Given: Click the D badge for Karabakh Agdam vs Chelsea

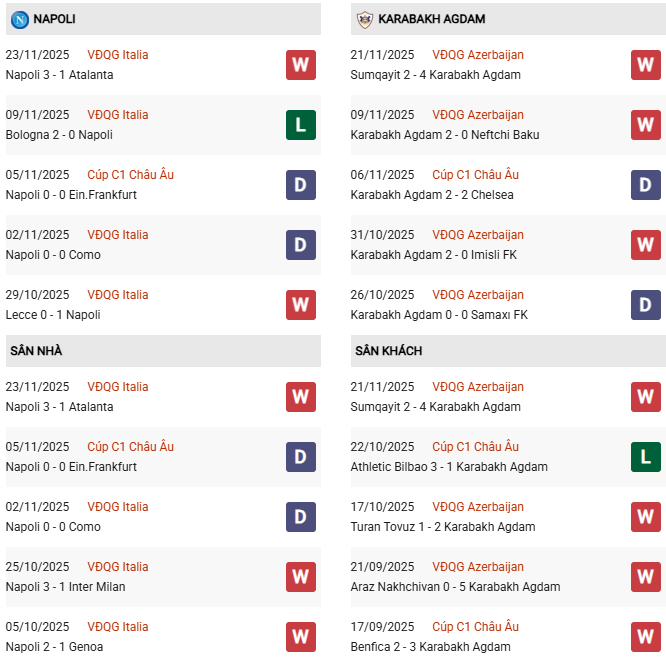Looking at the screenshot, I should click(x=646, y=185).
